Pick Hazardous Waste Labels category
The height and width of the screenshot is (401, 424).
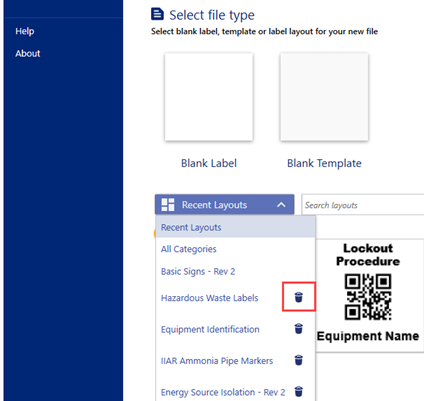[x=210, y=298]
